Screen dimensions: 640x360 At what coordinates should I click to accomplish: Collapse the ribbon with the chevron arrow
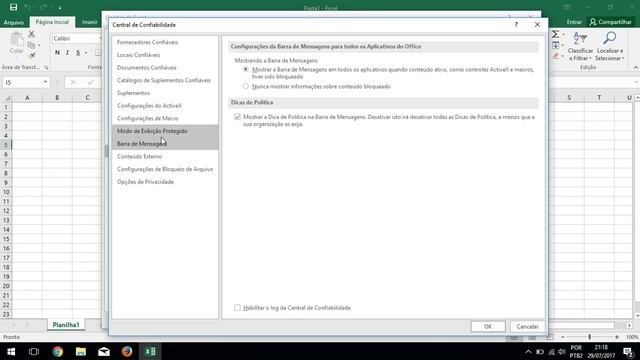pyautogui.click(x=636, y=67)
